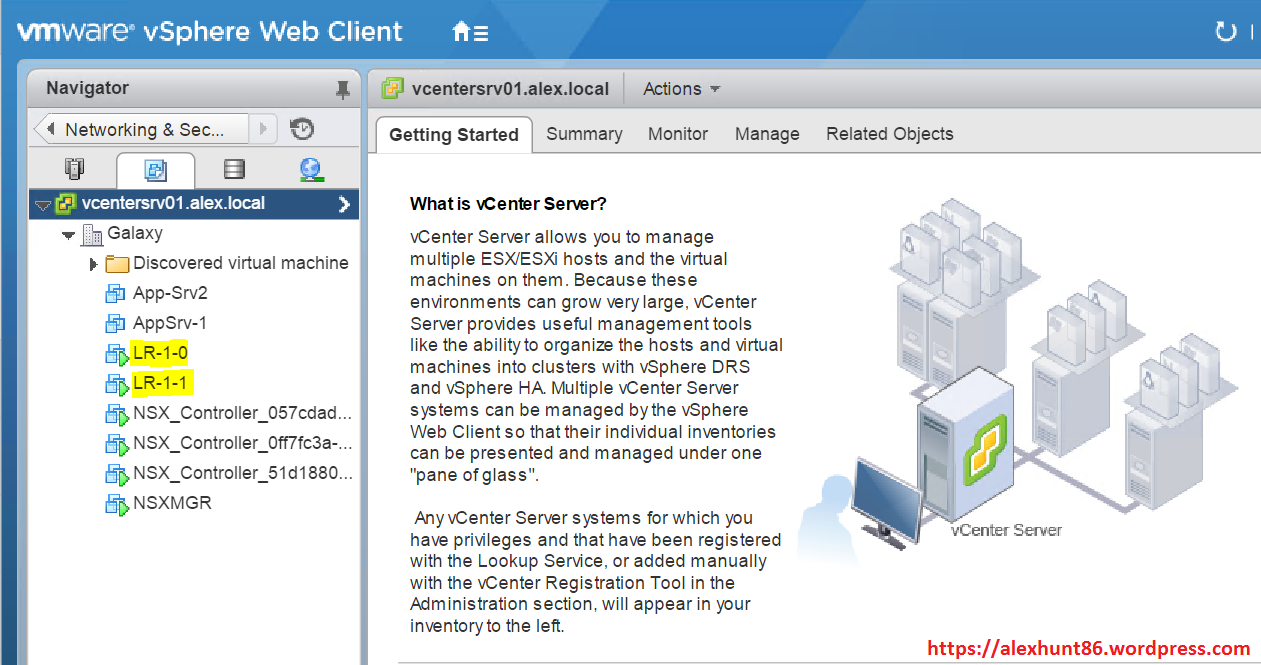Go back to Networking & Security
Screen dimensions: 1261x665
(x=143, y=129)
